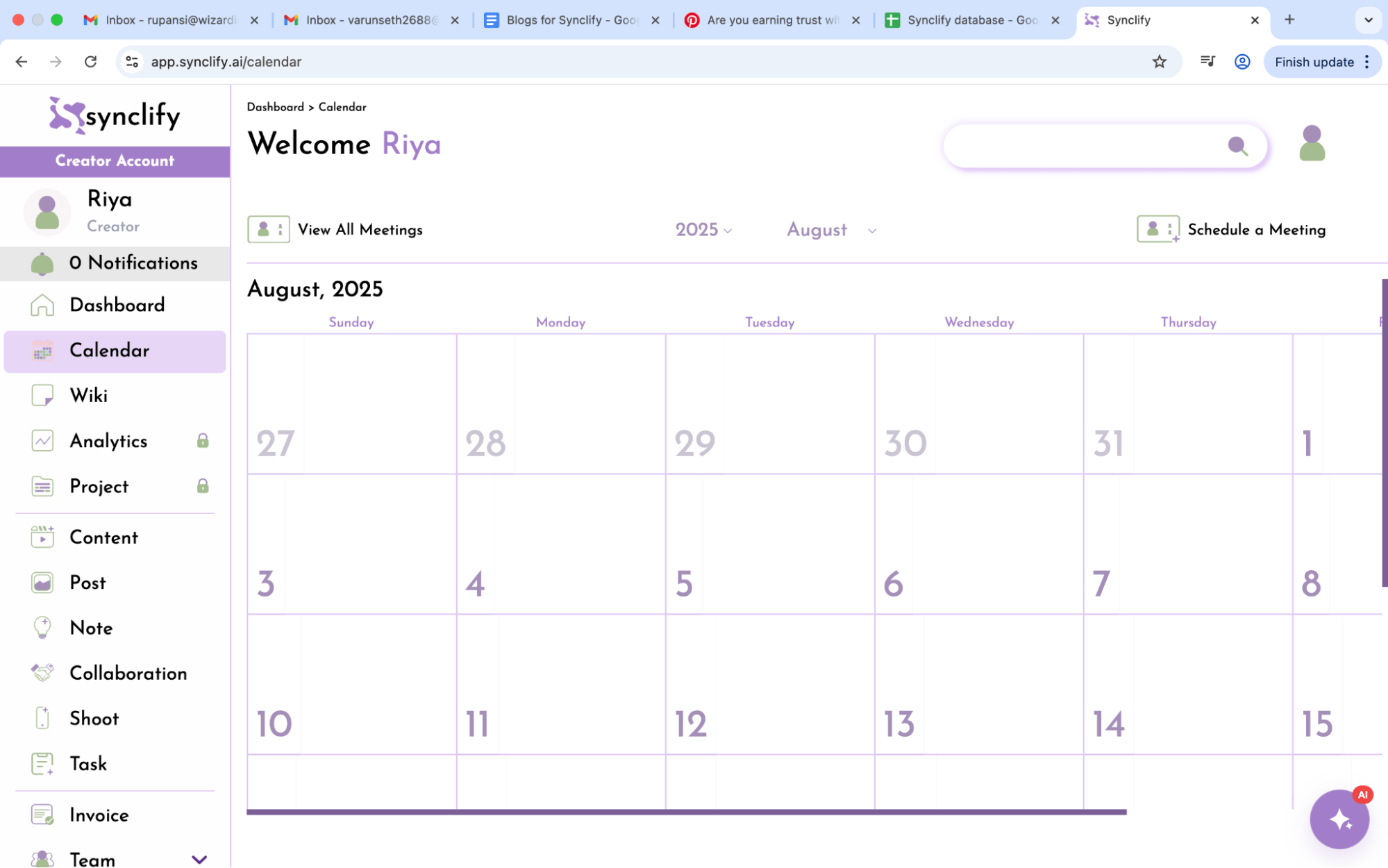Image resolution: width=1388 pixels, height=868 pixels.
Task: Click Schedule a Meeting
Action: pos(1256,229)
